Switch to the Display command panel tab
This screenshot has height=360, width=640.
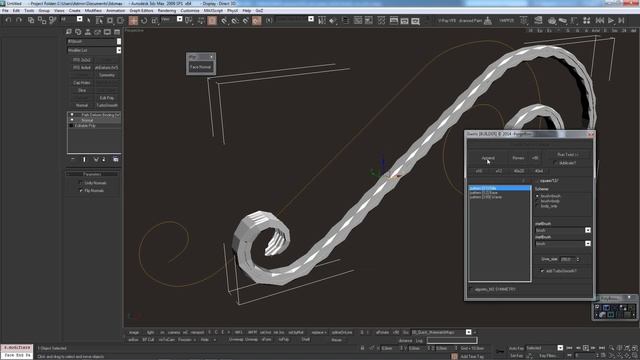click(107, 32)
